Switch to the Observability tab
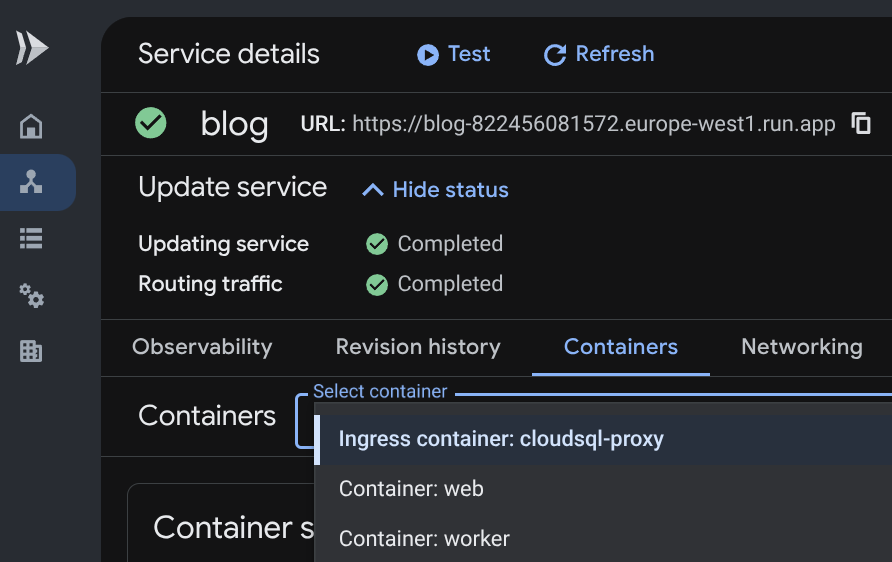The width and height of the screenshot is (892, 562). (202, 347)
